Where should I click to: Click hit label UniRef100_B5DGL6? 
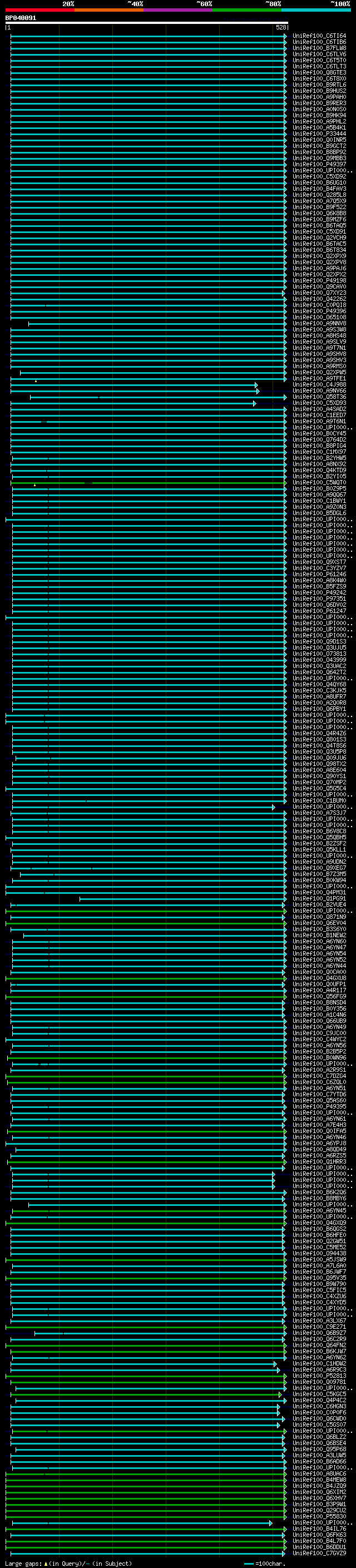point(319,513)
